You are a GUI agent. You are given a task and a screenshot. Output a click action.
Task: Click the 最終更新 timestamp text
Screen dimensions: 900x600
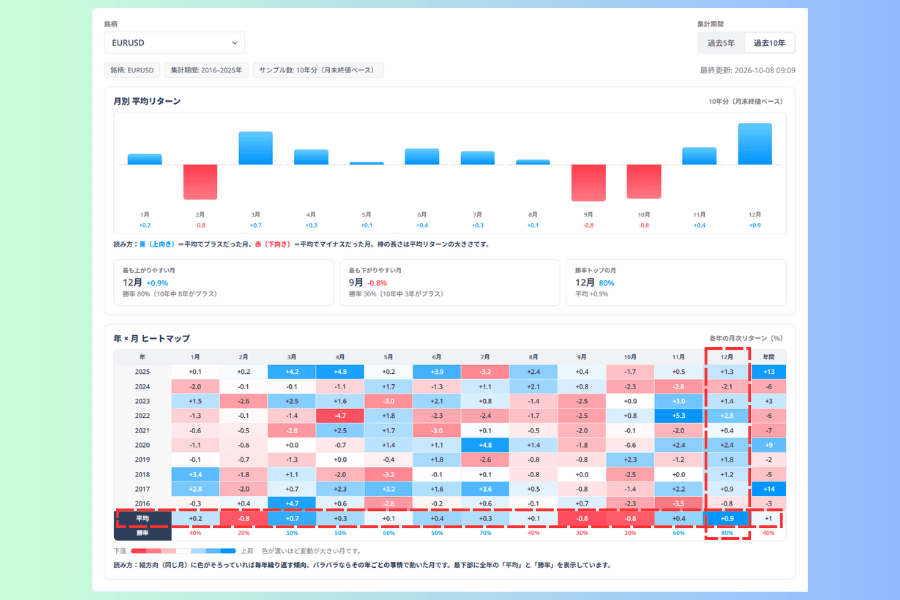(x=747, y=70)
